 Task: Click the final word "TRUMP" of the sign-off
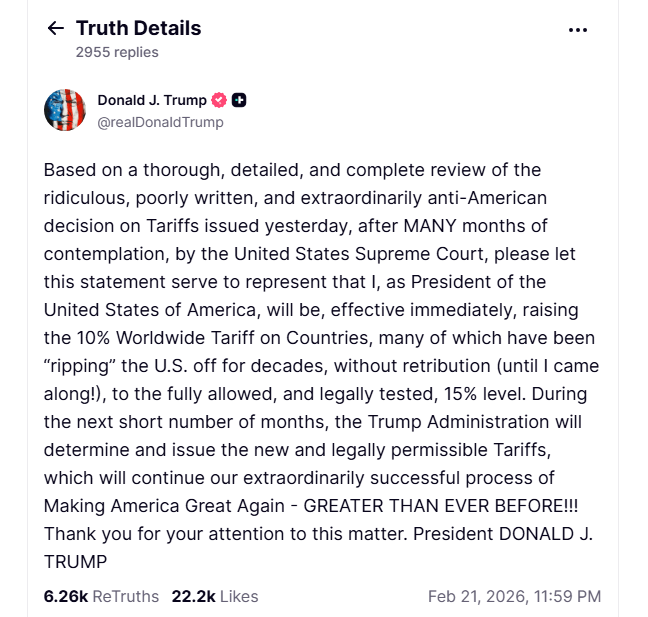coord(75,562)
